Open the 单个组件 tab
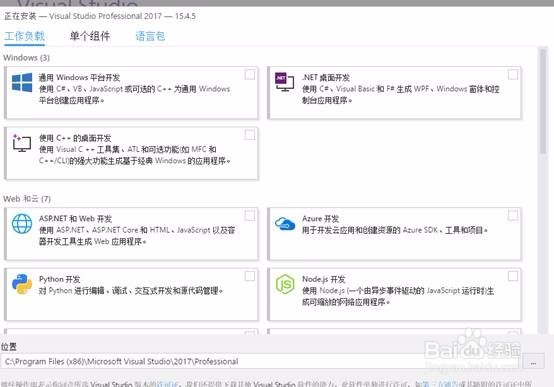 (90, 36)
